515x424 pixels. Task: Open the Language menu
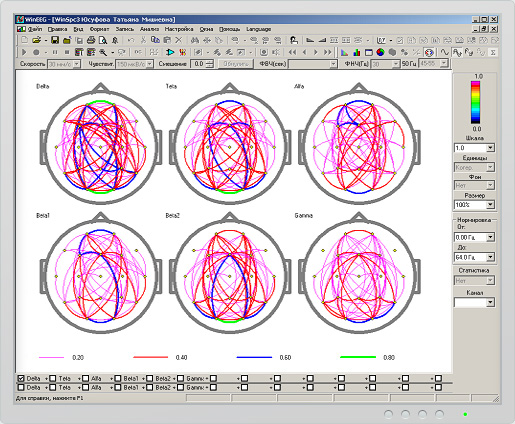point(258,29)
